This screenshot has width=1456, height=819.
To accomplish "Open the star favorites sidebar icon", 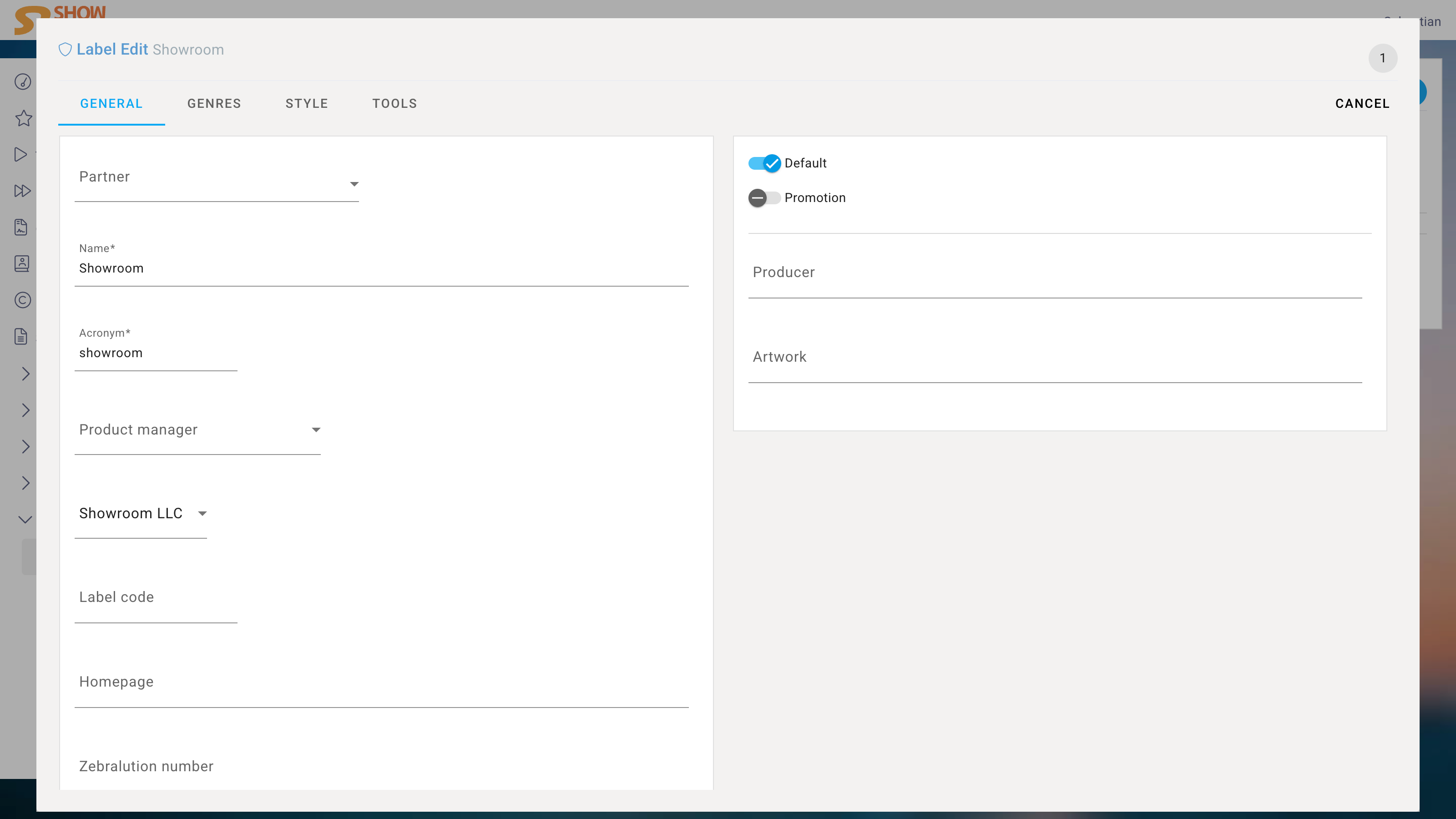I will (23, 118).
